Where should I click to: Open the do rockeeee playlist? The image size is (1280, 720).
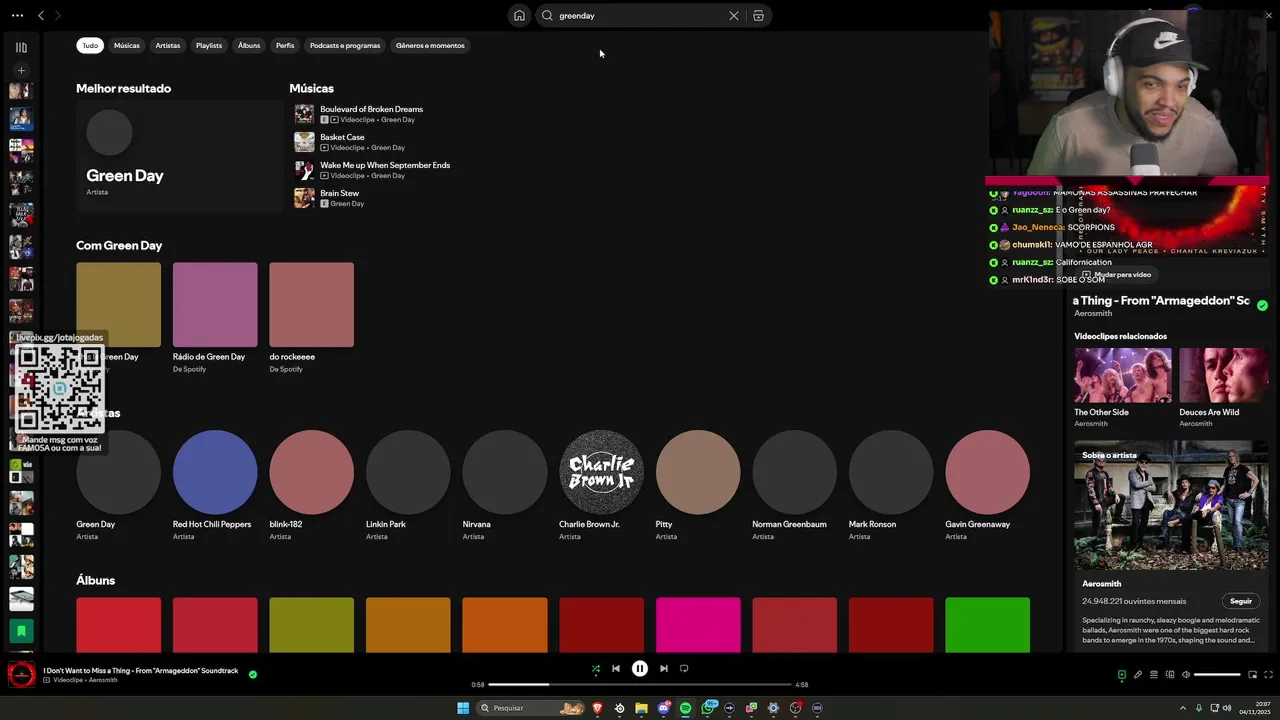[x=311, y=318]
